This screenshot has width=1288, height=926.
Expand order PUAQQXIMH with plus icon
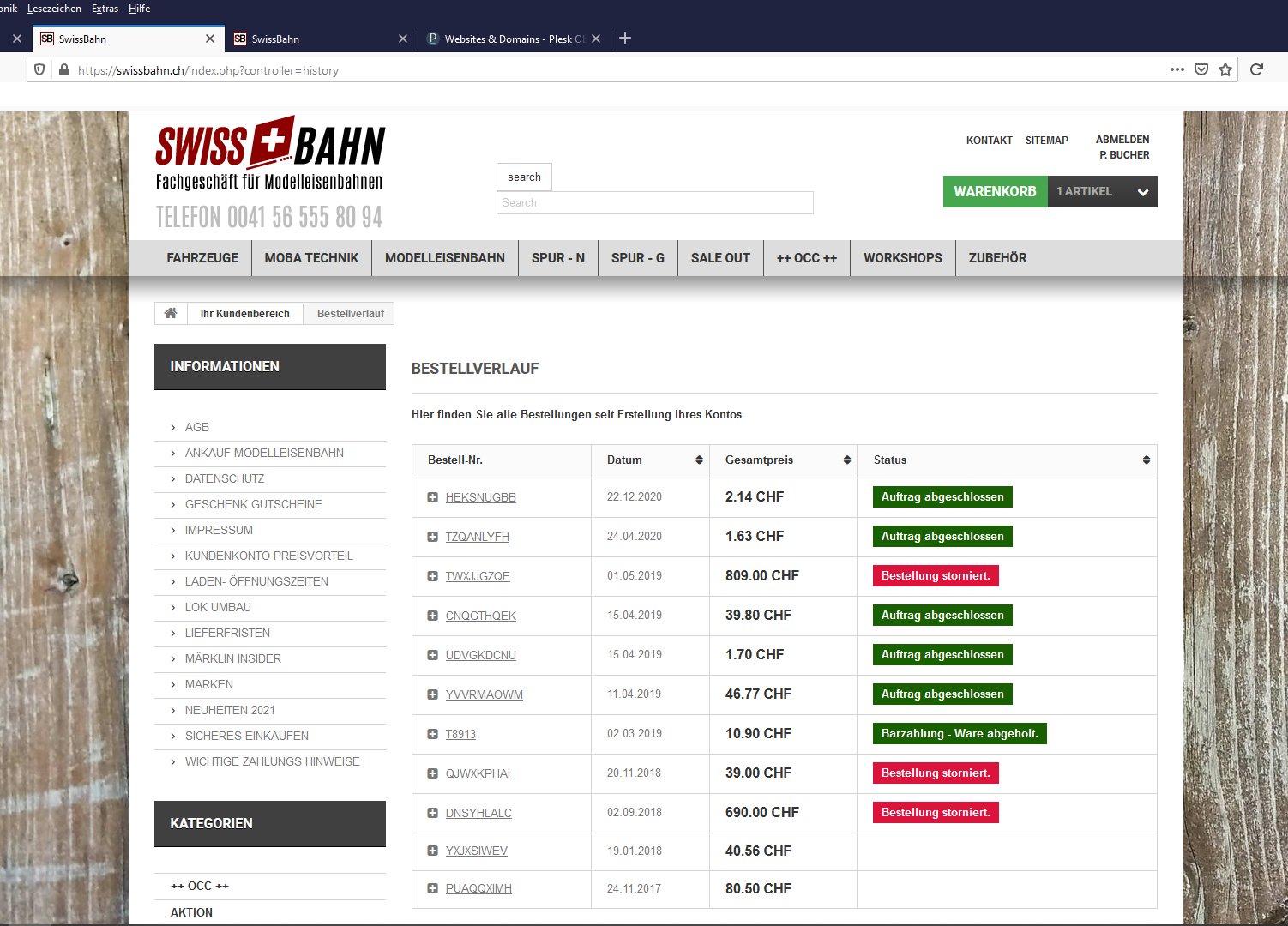[433, 888]
